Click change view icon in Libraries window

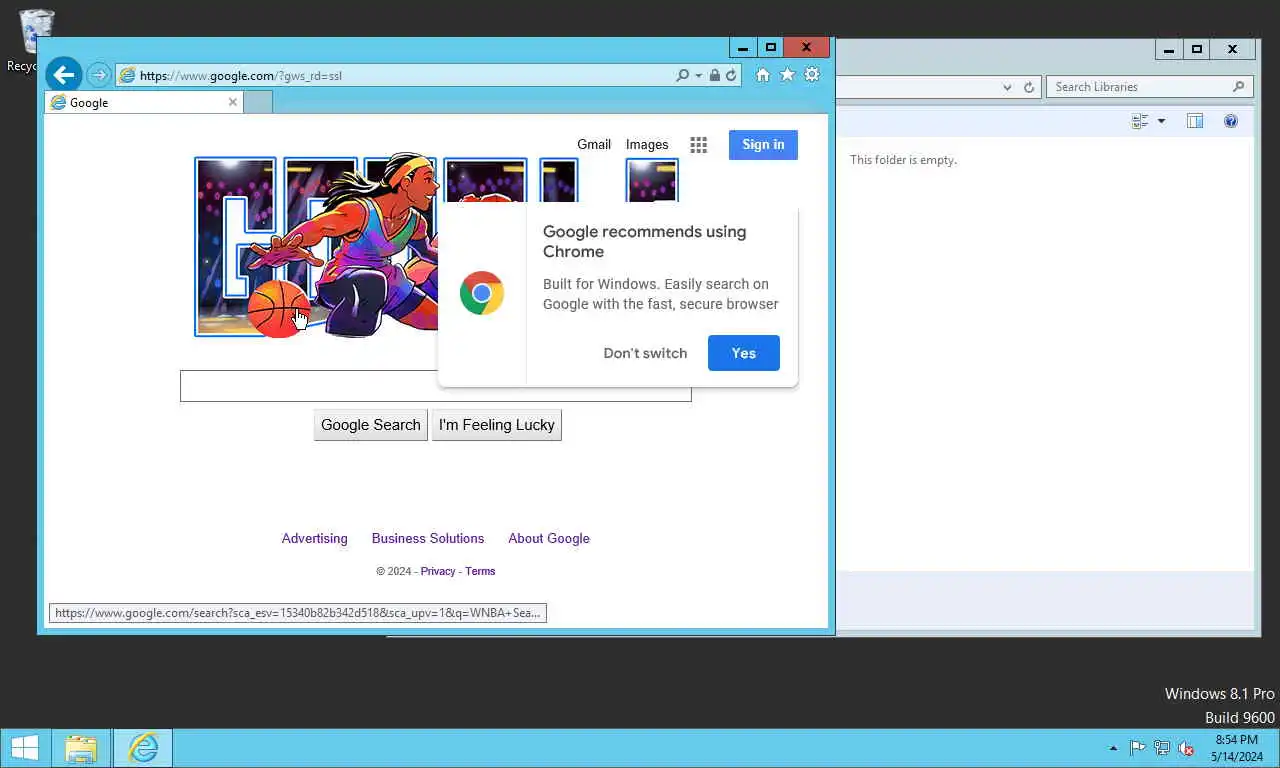tap(1140, 121)
